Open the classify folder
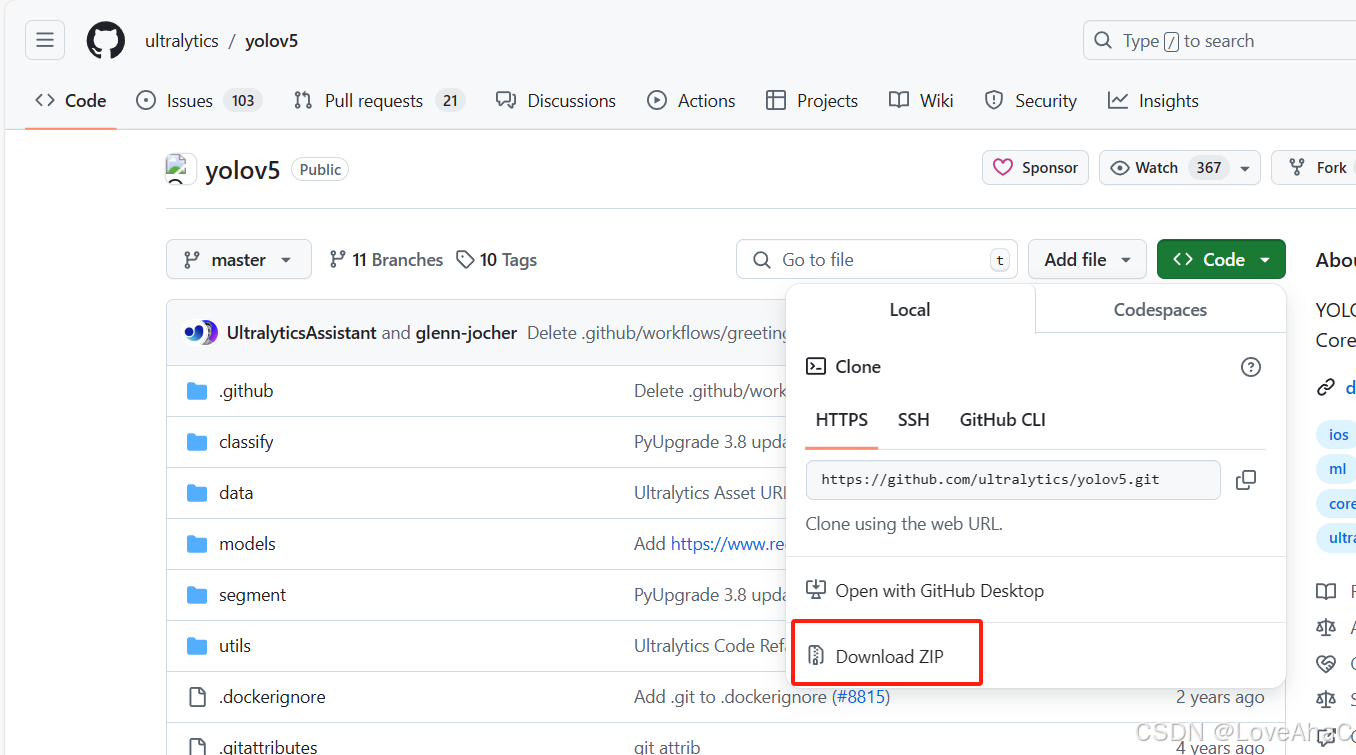 point(246,442)
